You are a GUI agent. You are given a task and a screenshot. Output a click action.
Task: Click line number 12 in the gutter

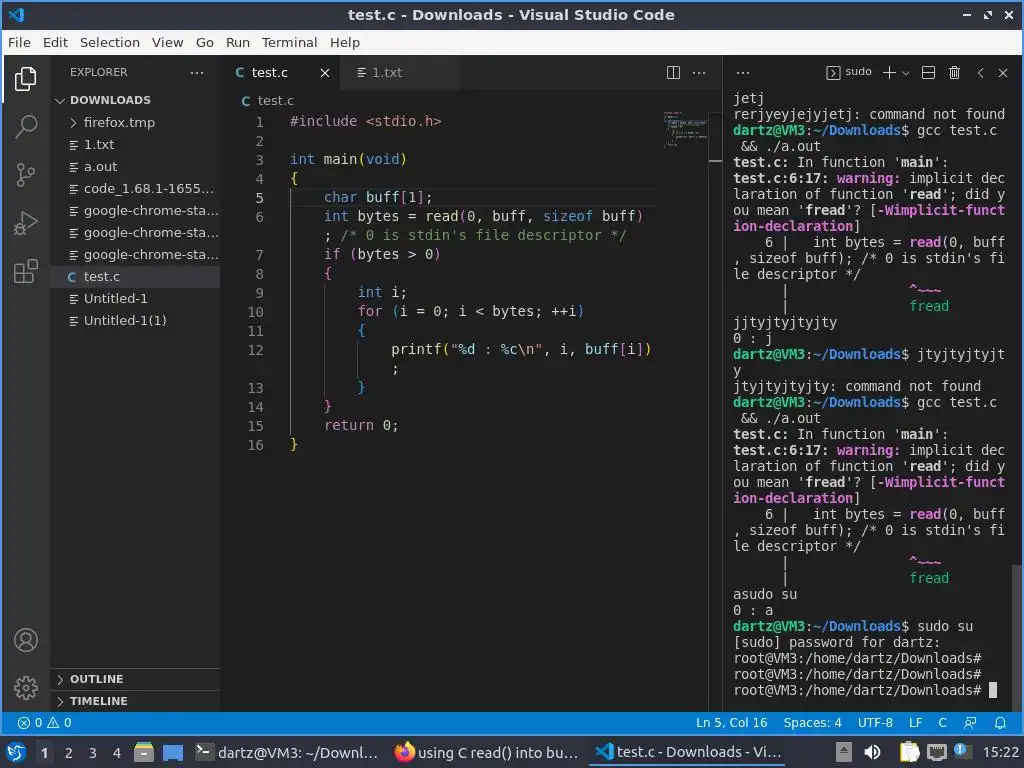(x=255, y=350)
